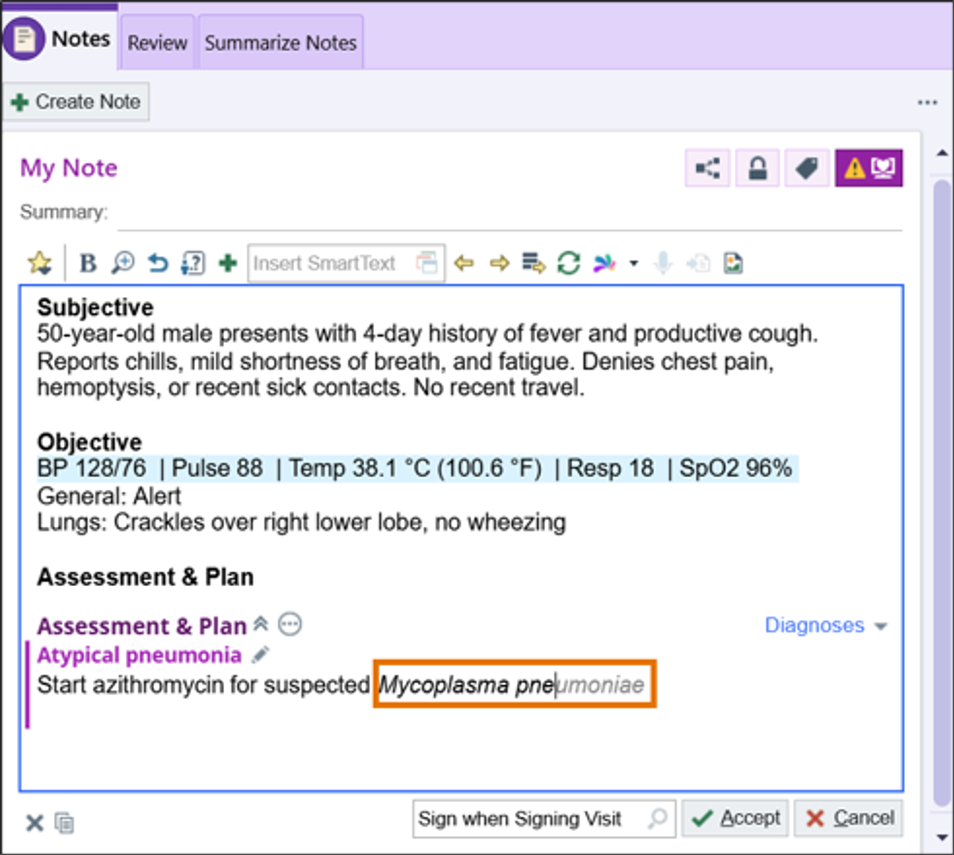Image resolution: width=954 pixels, height=855 pixels.
Task: Click the Create Note button
Action: click(77, 102)
